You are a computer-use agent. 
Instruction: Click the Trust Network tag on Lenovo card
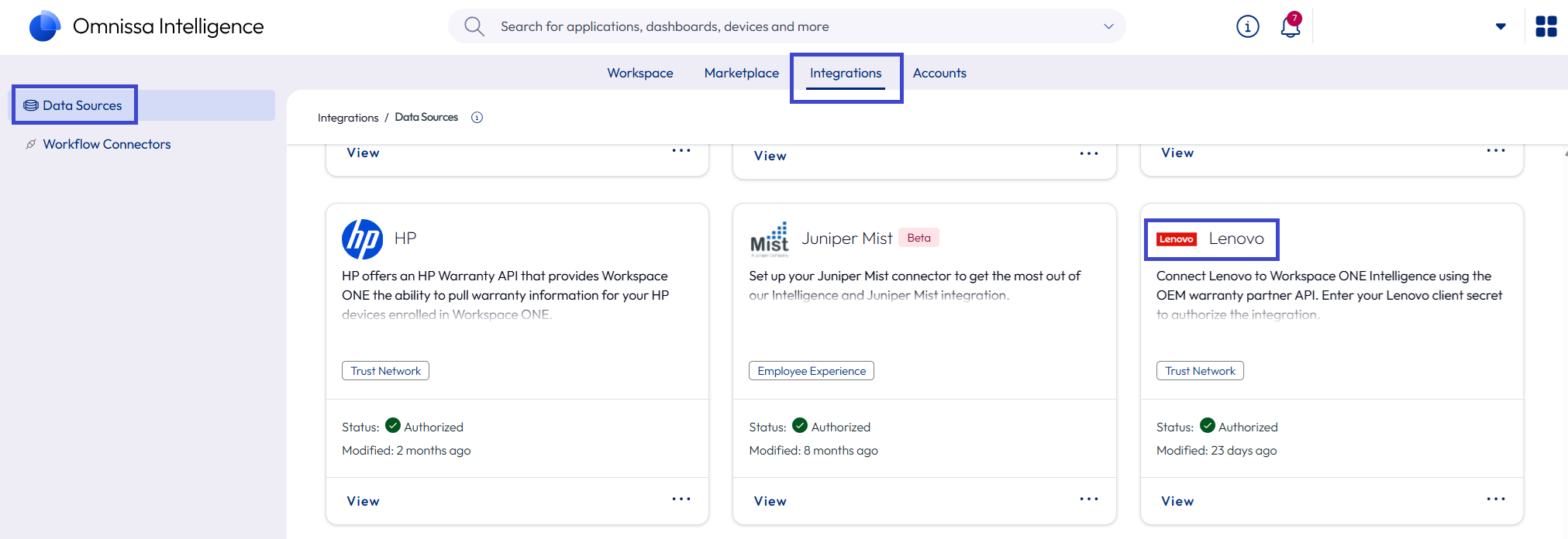click(x=1200, y=371)
